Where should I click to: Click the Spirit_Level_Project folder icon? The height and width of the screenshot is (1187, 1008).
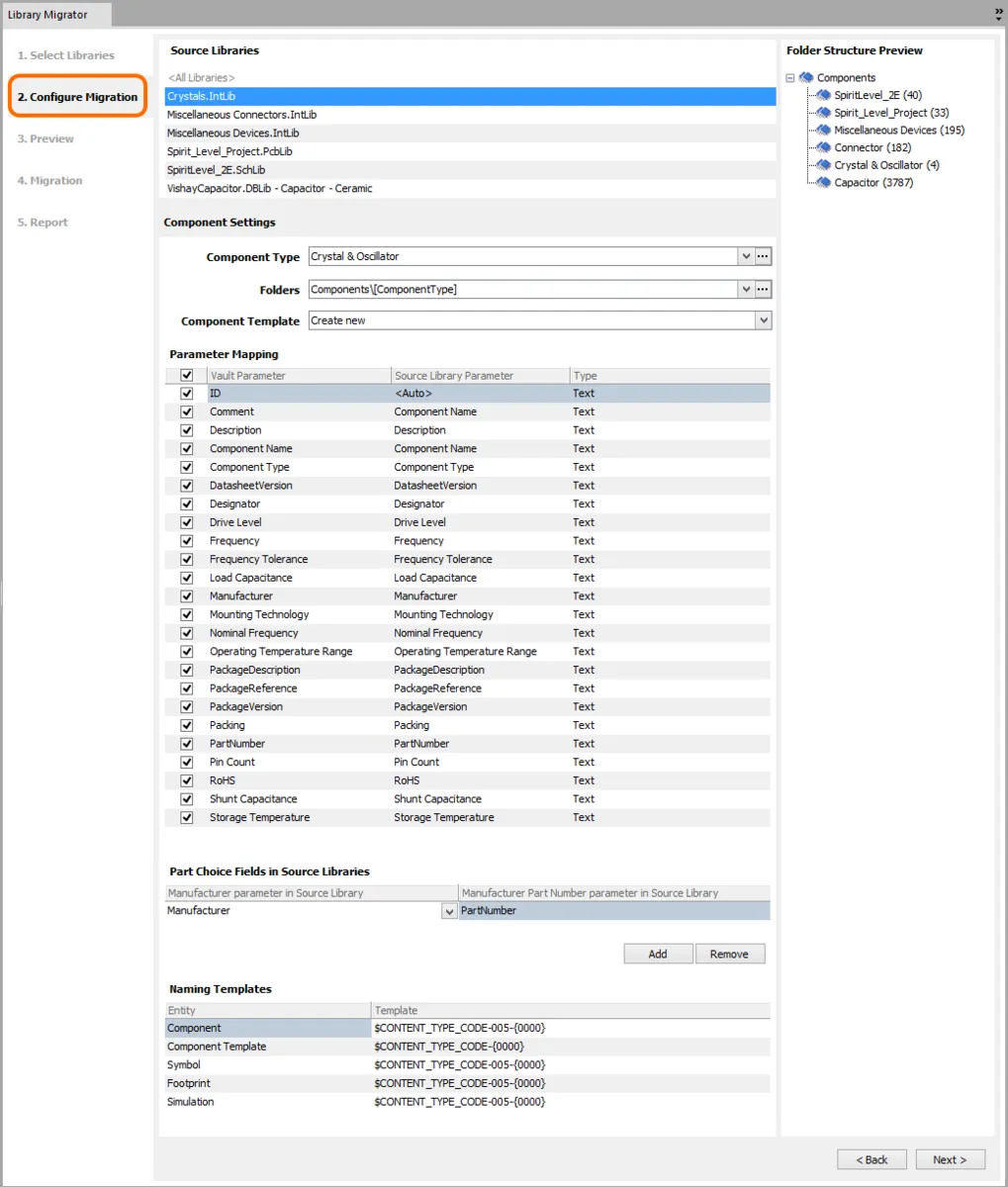[823, 113]
